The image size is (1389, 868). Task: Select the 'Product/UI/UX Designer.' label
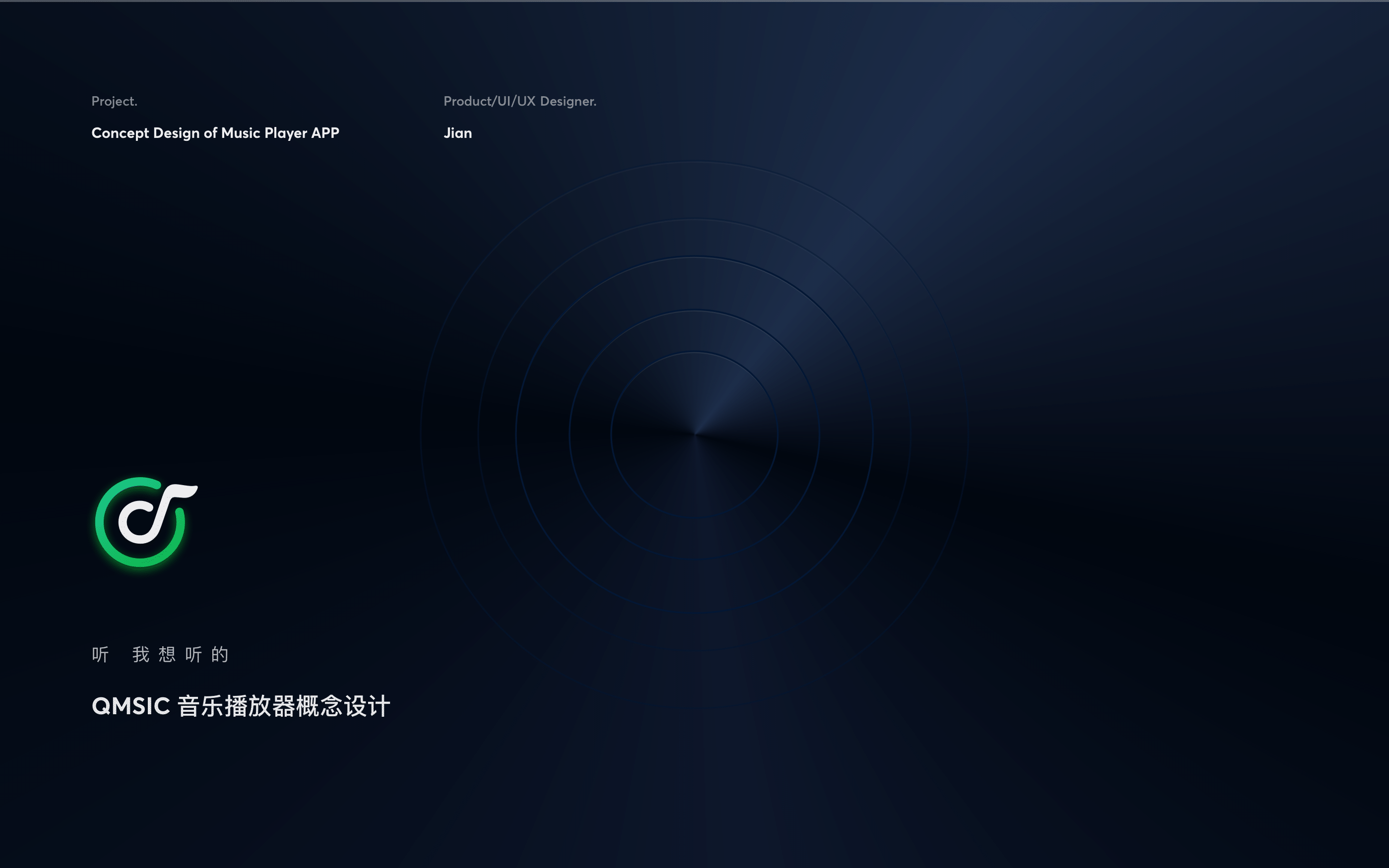[520, 101]
